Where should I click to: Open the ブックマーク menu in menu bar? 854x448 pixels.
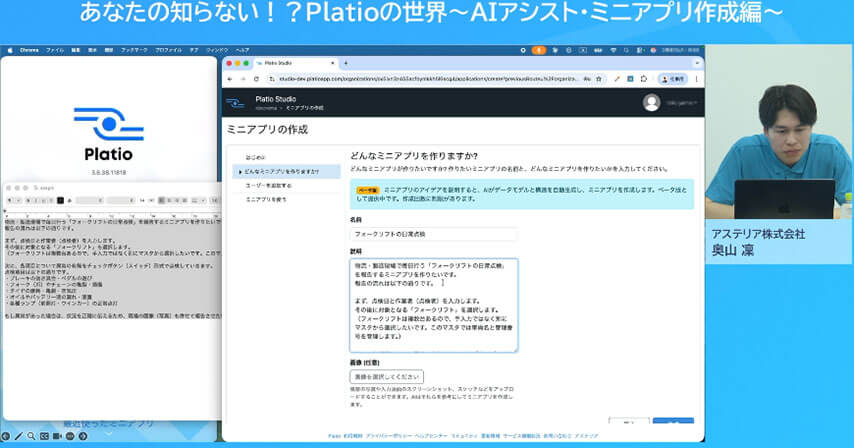coord(134,50)
